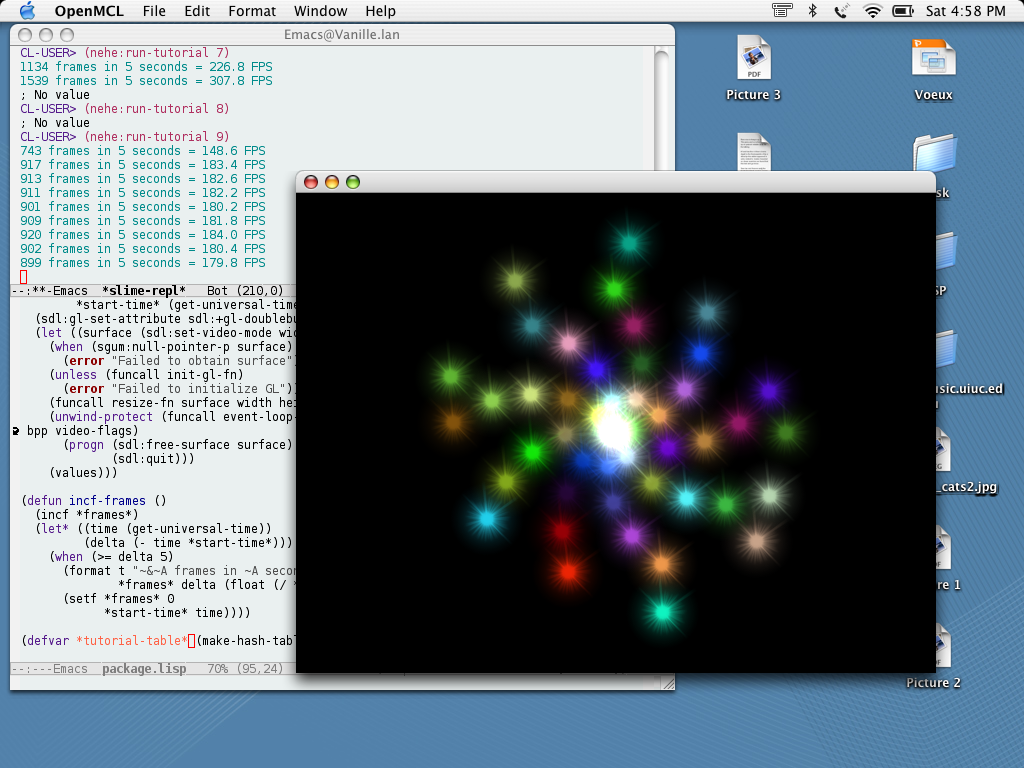Click the Emacs window resize grip corner
The height and width of the screenshot is (768, 1024).
[667, 683]
